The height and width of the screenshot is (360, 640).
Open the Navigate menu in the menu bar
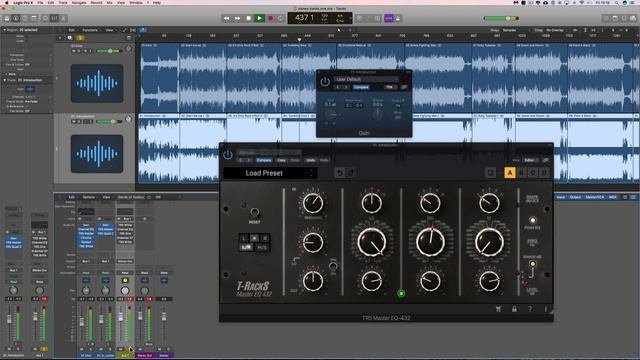tap(79, 2)
